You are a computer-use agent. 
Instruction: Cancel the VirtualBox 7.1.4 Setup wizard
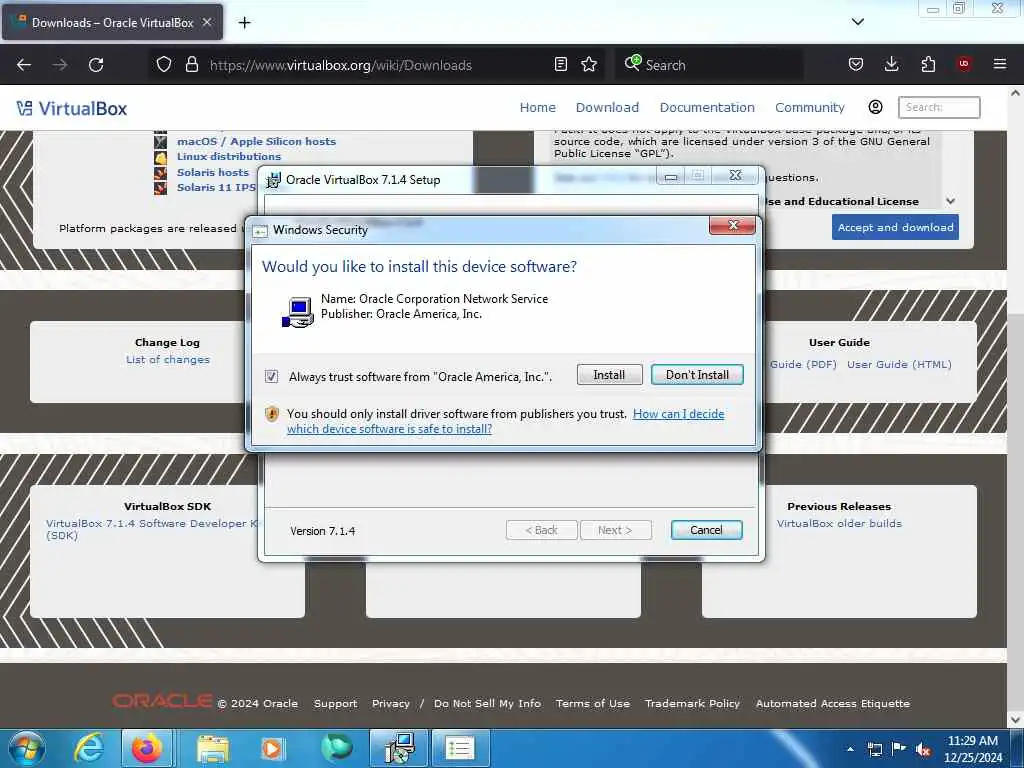[706, 530]
